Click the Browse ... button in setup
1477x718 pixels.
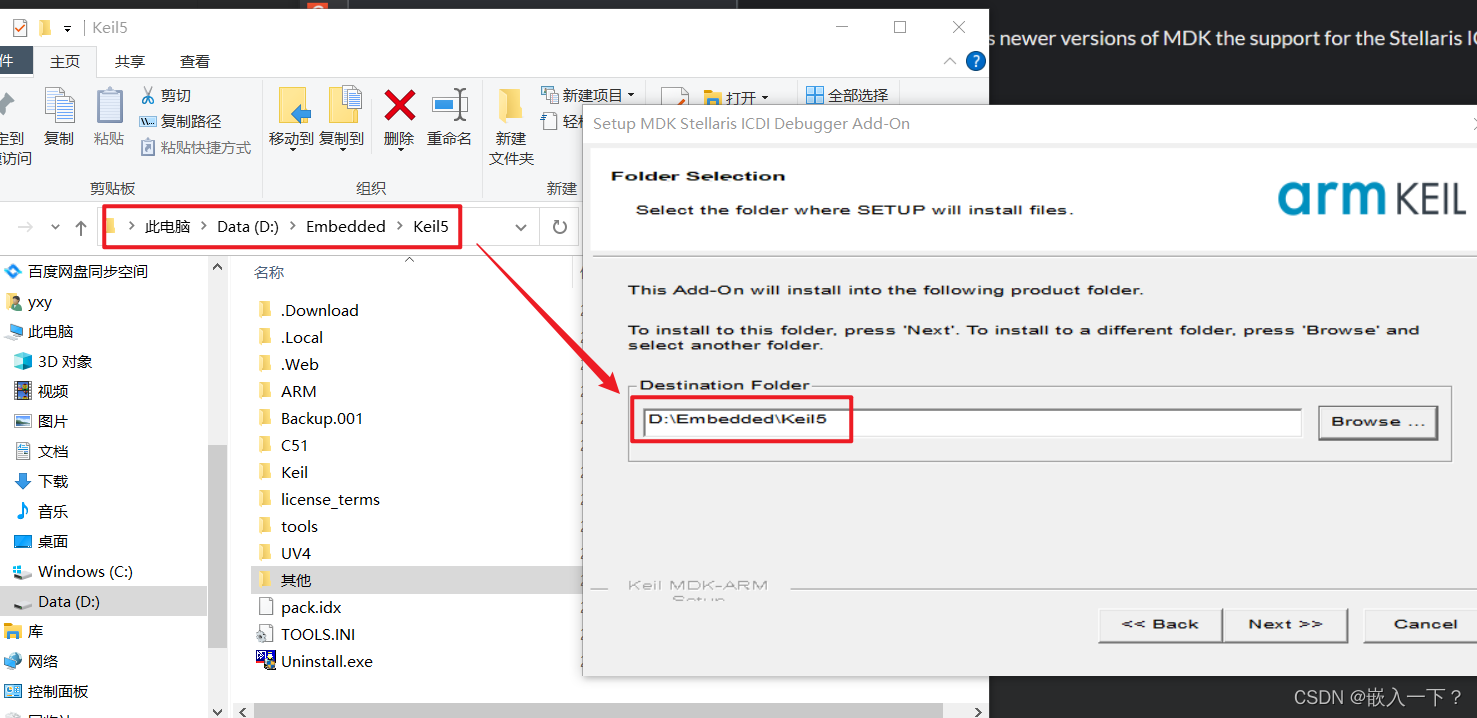pos(1377,422)
